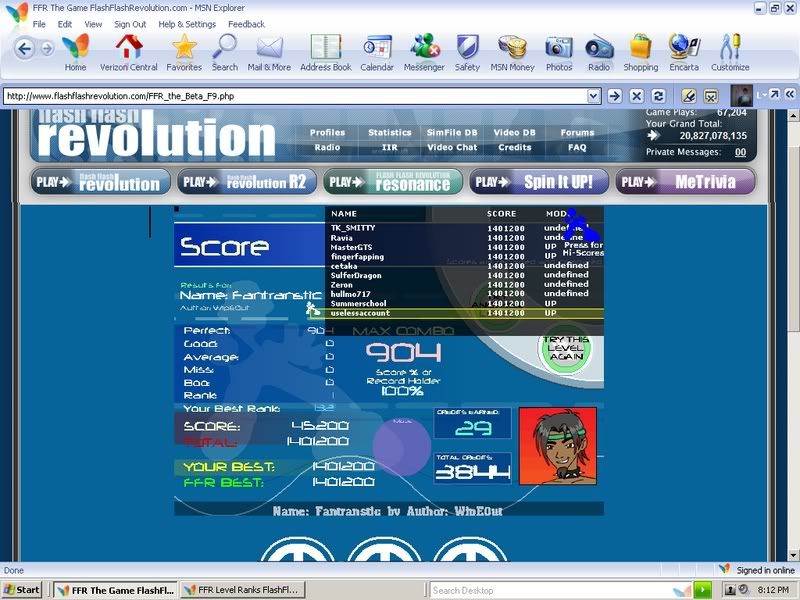Open the Private Messages count link
The image size is (800, 600).
[x=740, y=153]
